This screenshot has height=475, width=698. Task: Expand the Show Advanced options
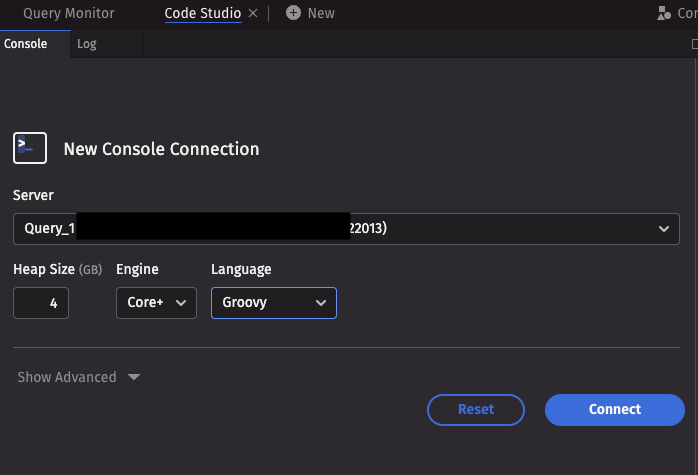tap(68, 377)
